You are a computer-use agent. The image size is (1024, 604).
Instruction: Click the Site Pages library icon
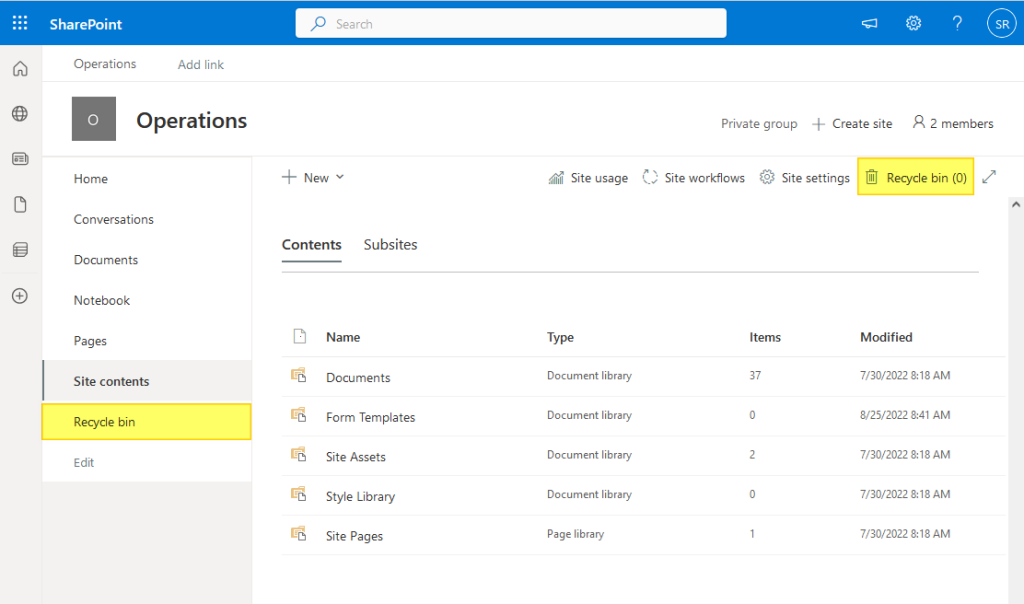[298, 533]
